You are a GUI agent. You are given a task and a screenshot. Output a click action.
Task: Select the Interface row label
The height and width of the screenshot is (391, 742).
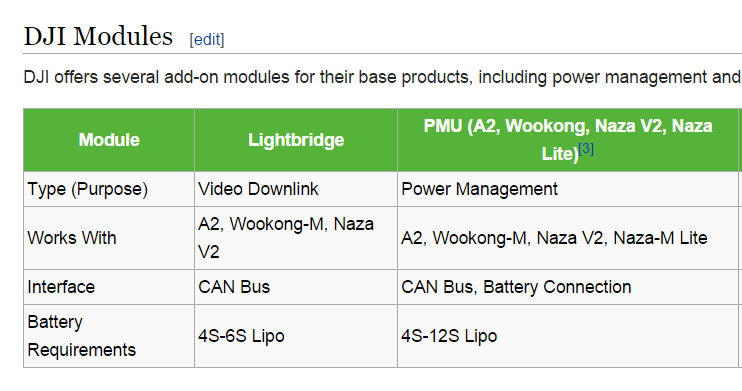pyautogui.click(x=61, y=287)
